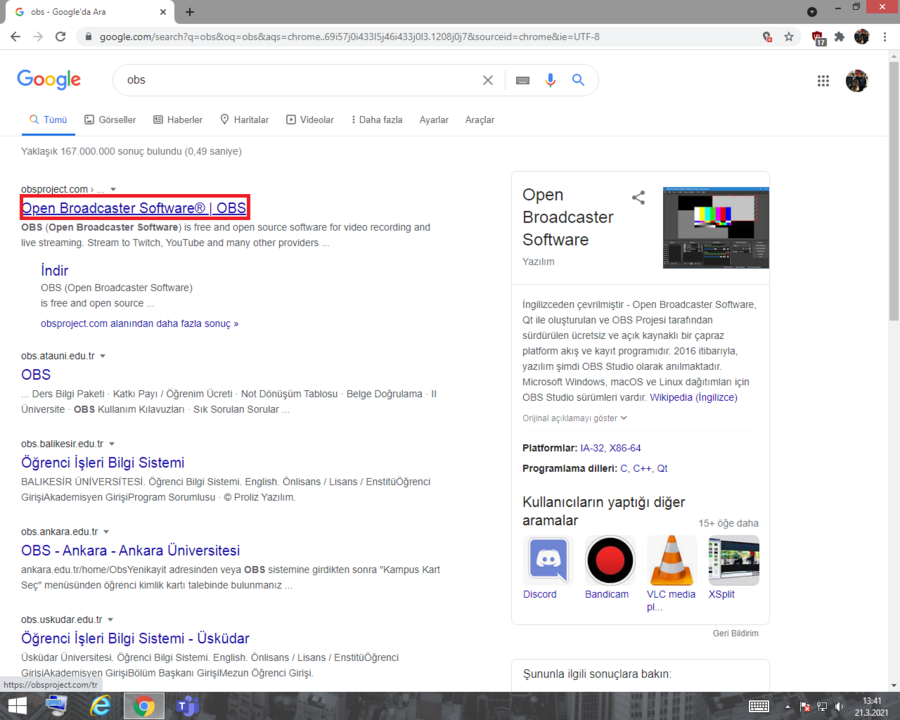This screenshot has width=900, height=720.
Task: Open the Araçlar search tools
Action: (480, 120)
